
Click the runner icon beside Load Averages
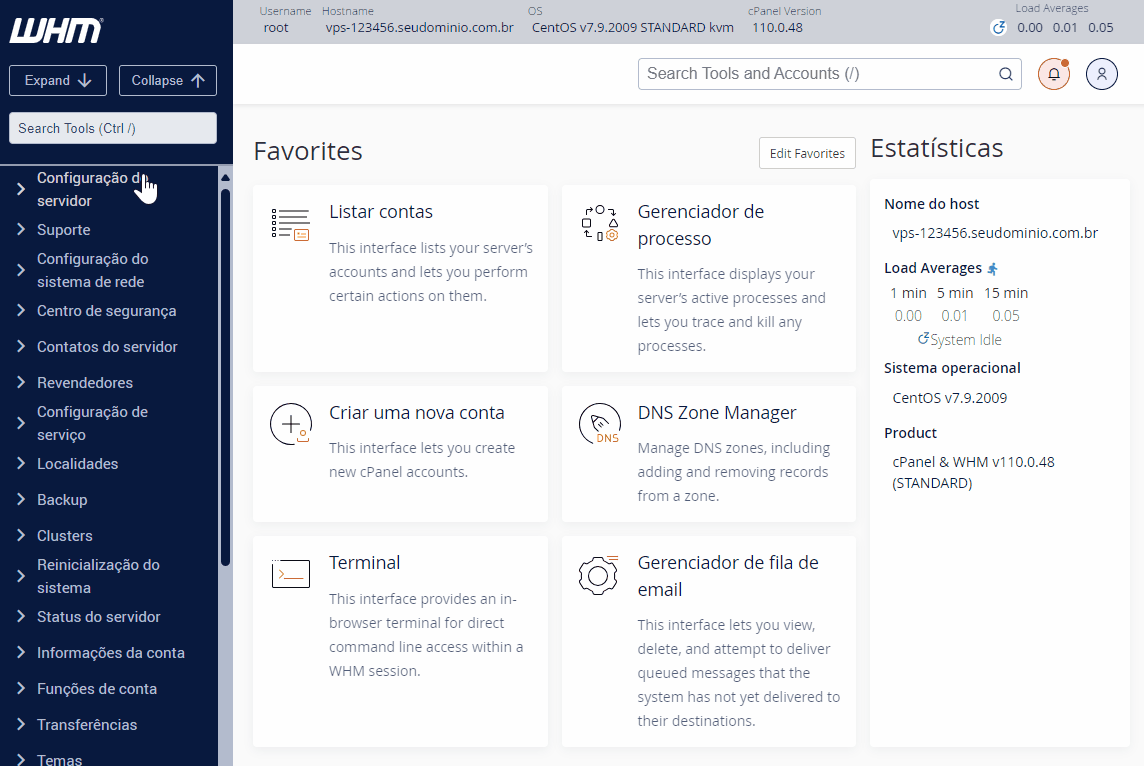(x=992, y=268)
